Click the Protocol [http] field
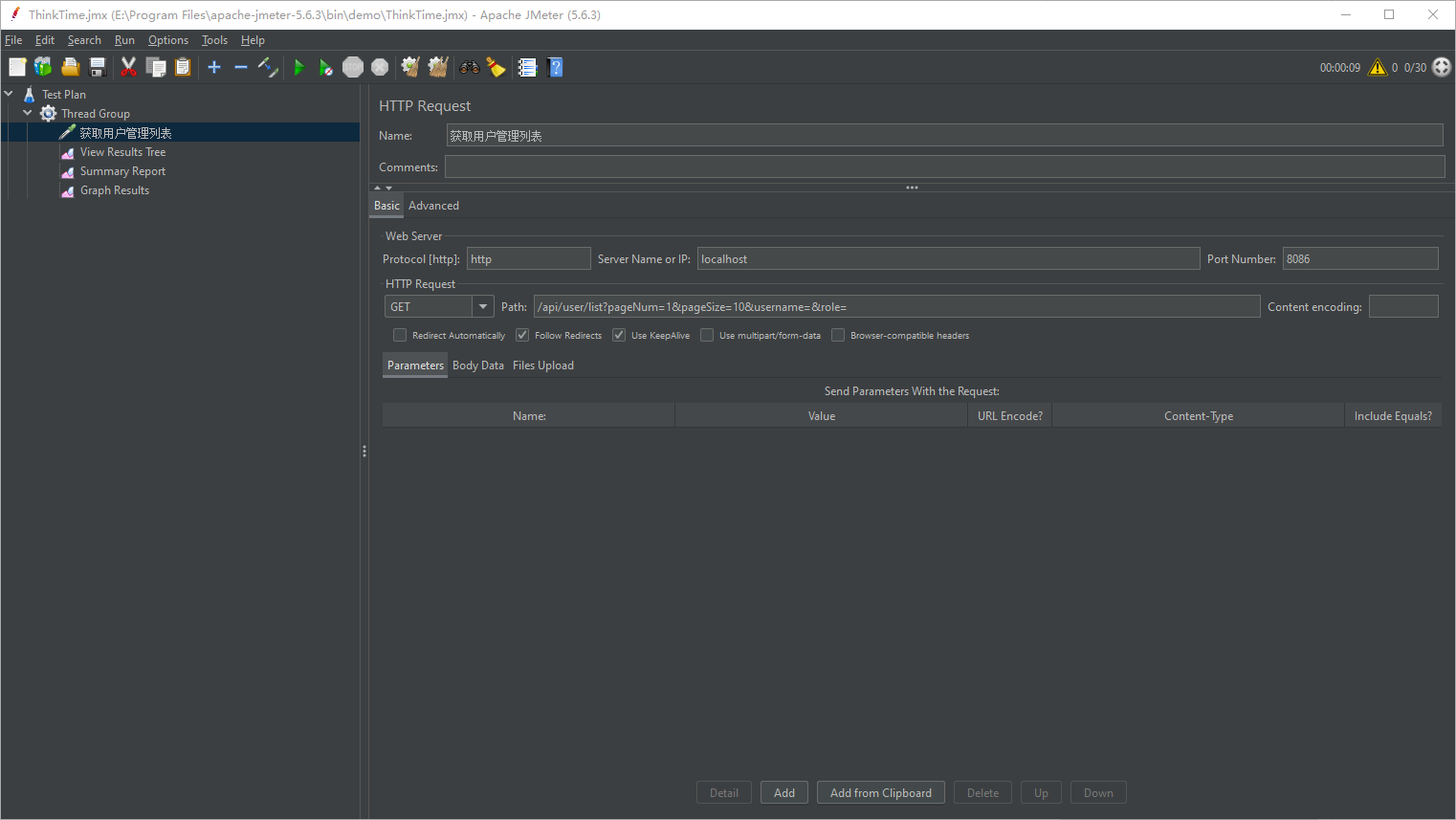The width and height of the screenshot is (1456, 820). click(529, 258)
